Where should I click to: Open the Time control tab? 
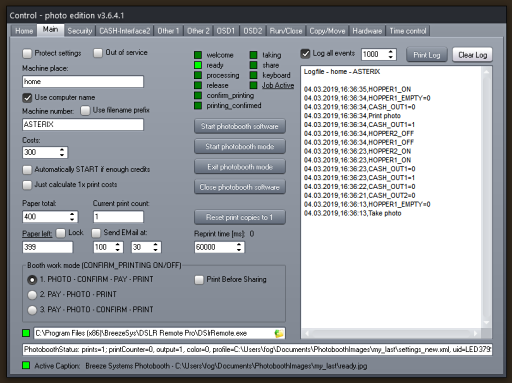408,31
